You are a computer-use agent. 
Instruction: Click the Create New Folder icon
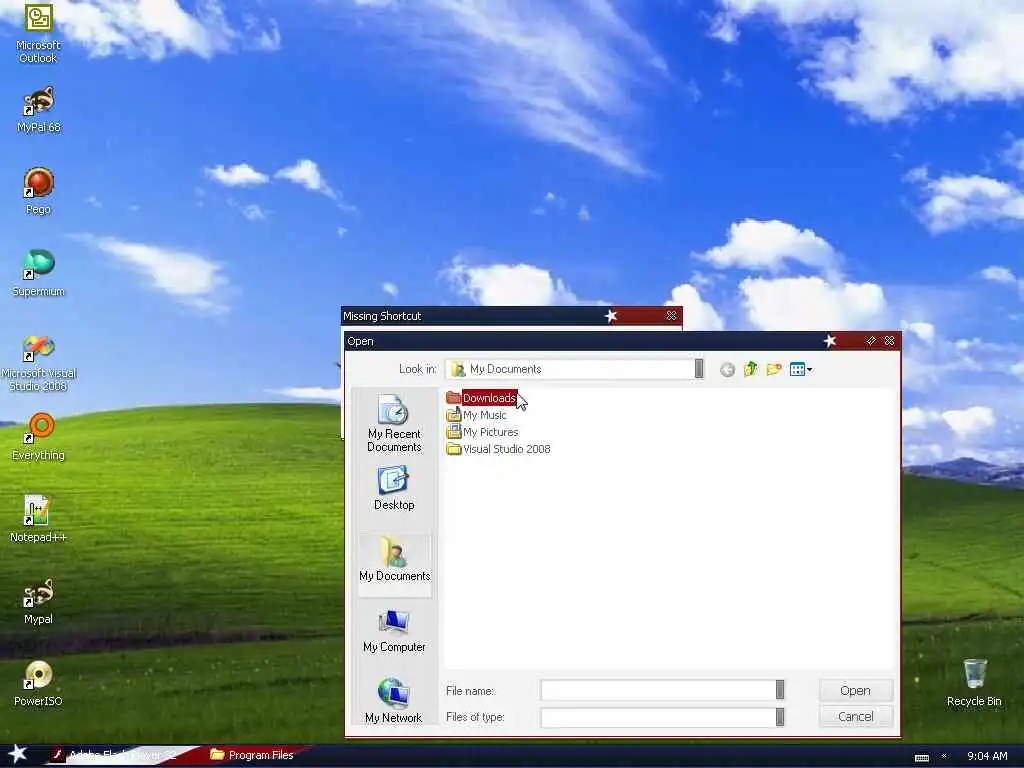pos(774,370)
